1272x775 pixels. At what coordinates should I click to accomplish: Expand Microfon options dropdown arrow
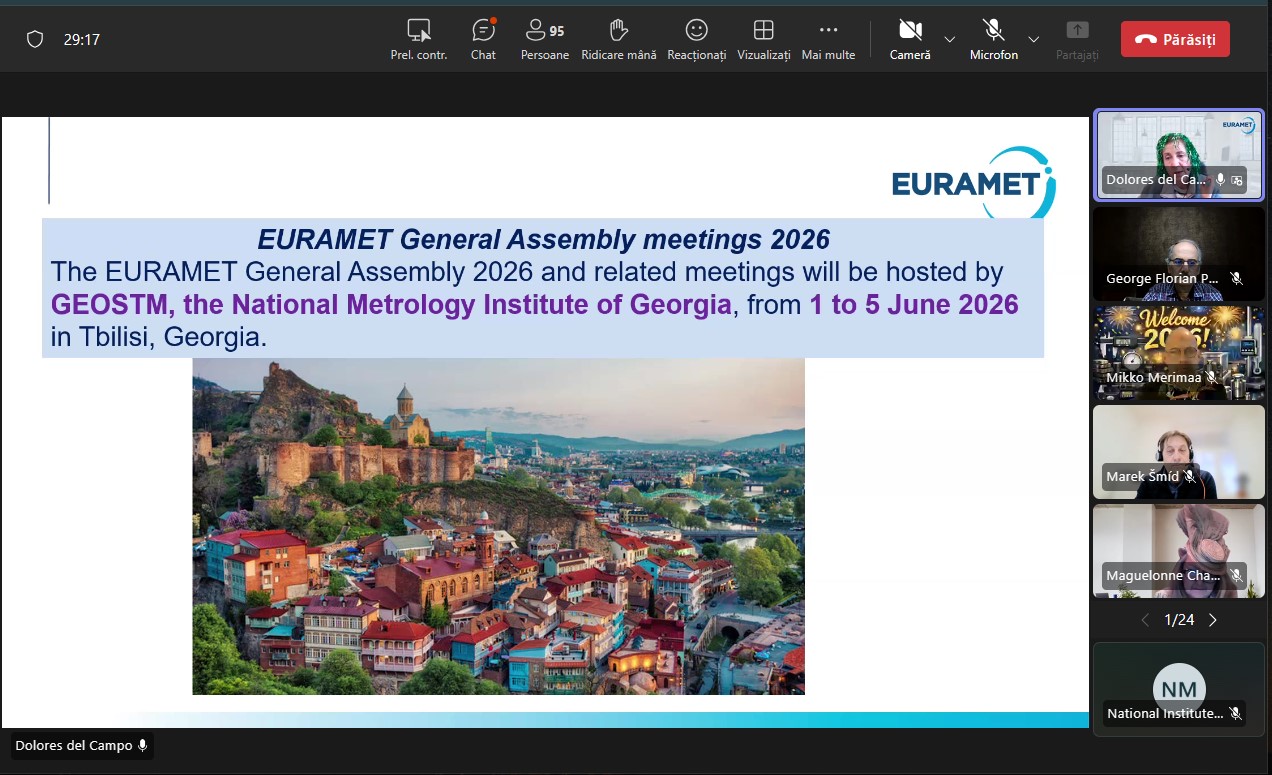(x=1034, y=40)
